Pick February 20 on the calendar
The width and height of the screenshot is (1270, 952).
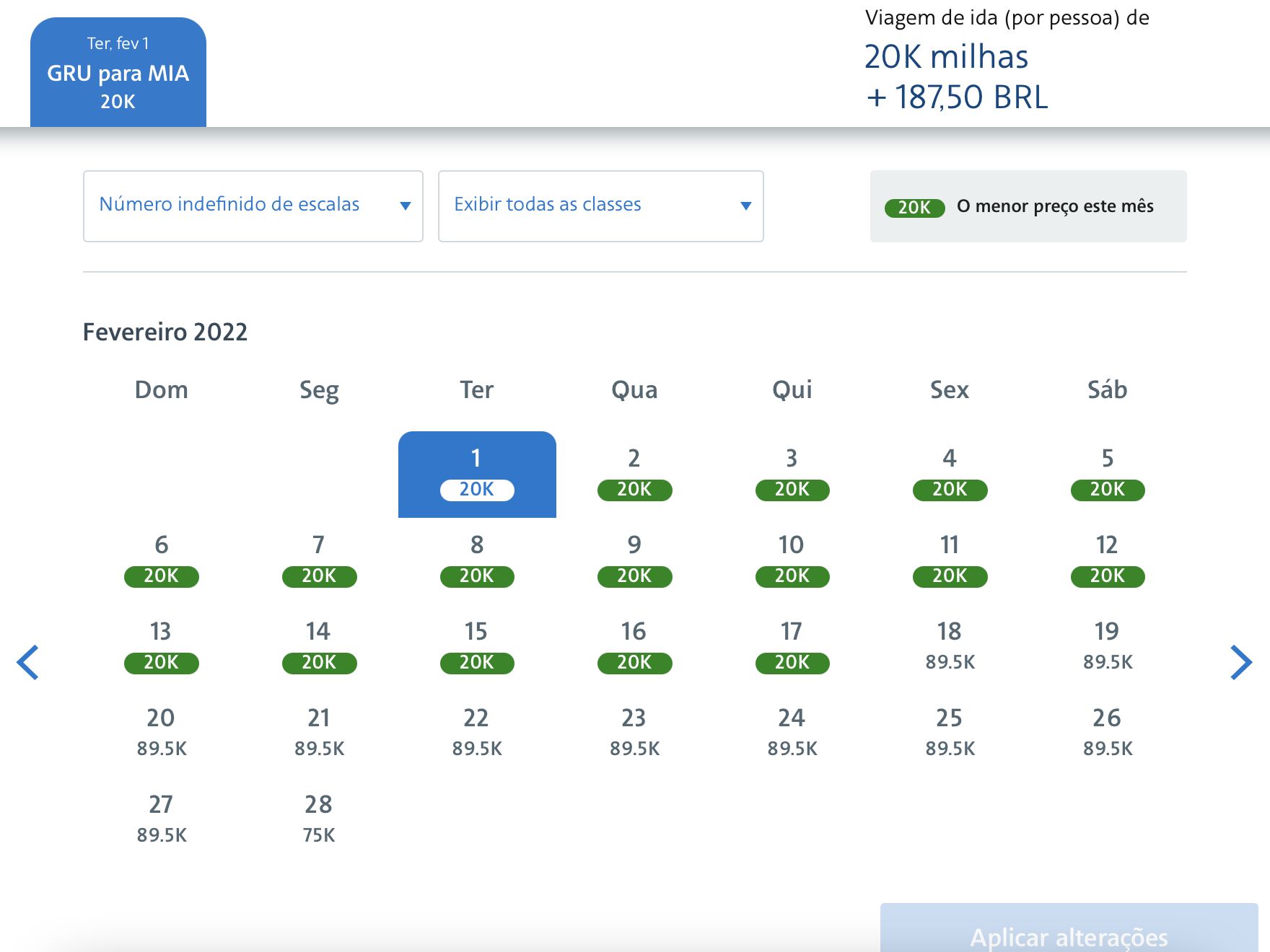click(x=162, y=734)
